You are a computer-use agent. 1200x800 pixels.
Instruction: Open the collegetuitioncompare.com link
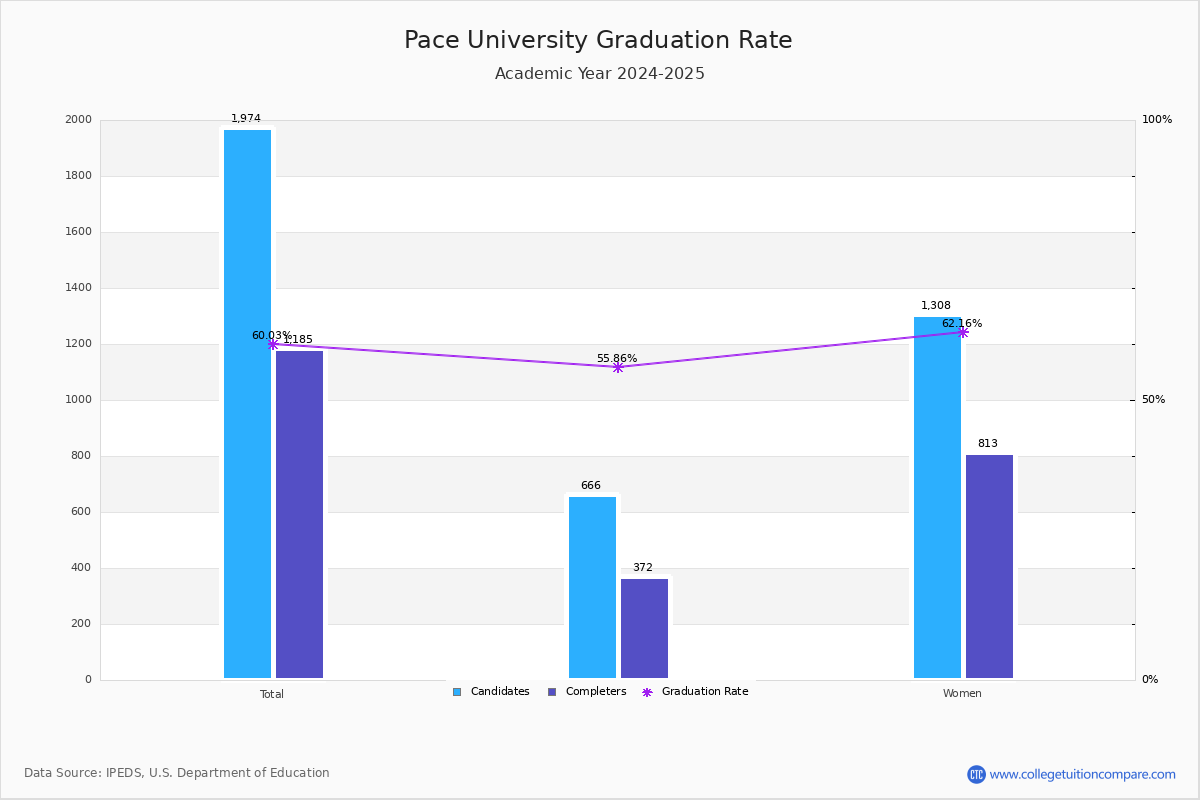1082,774
